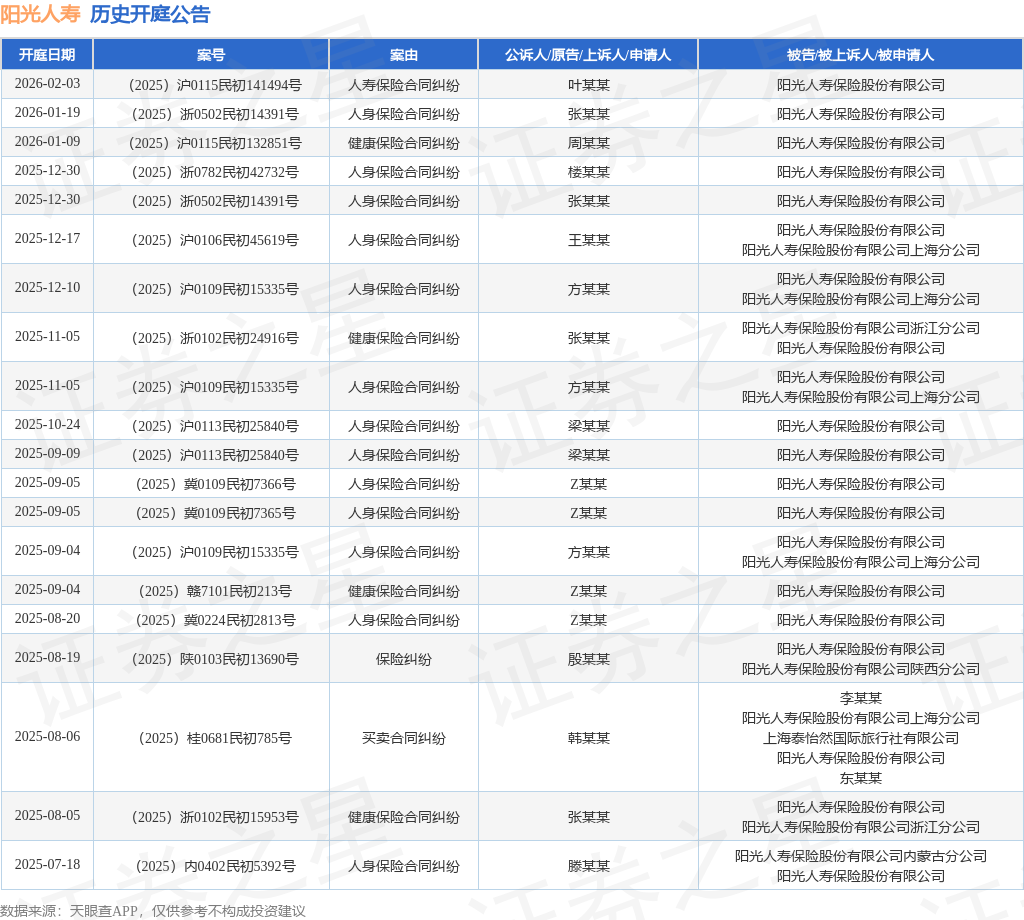Open case (2025)桂0681民初785号

[x=211, y=738]
